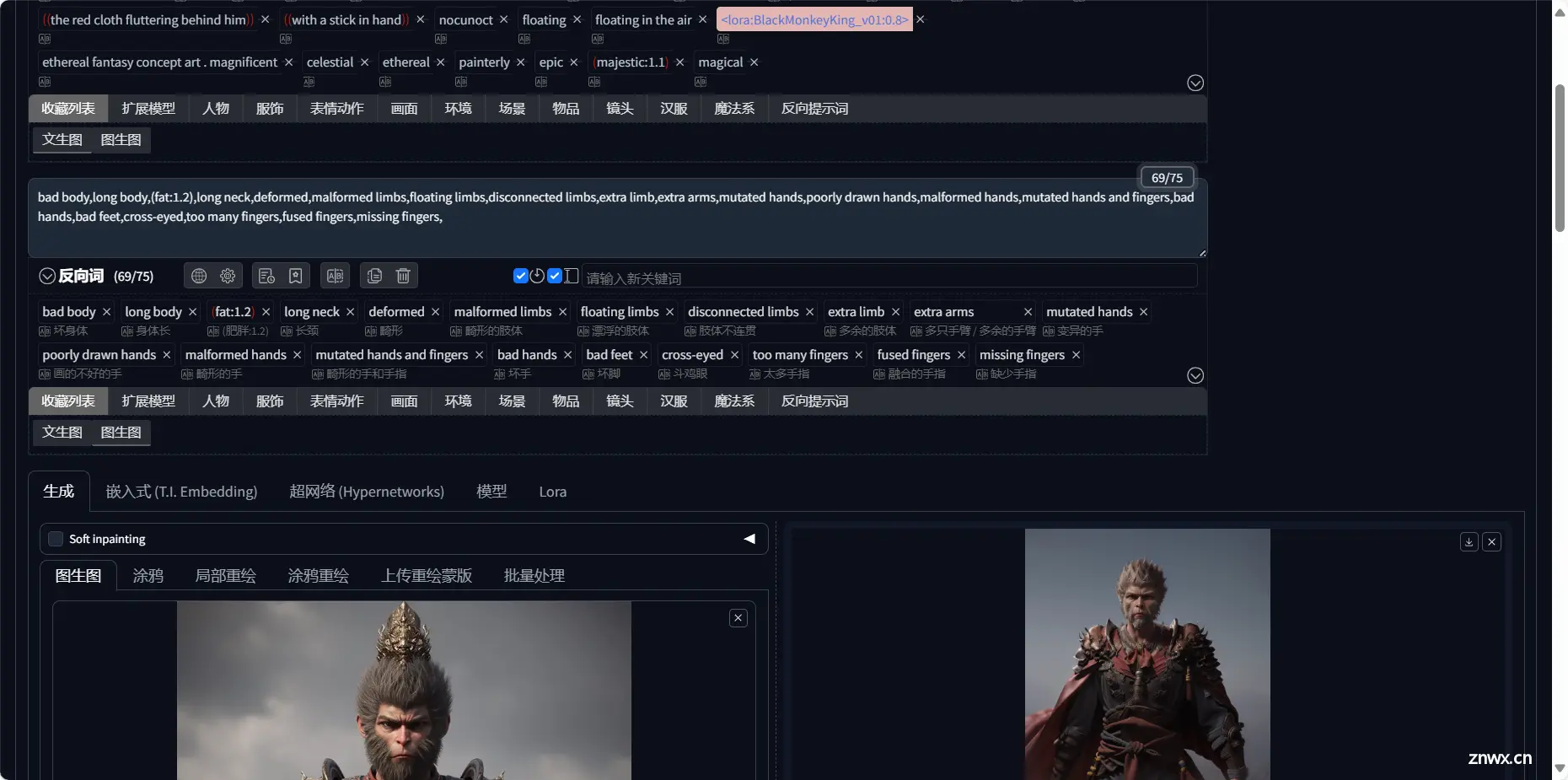The width and height of the screenshot is (1568, 780).
Task: Switch to the 涂鸦 tab
Action: (x=148, y=576)
